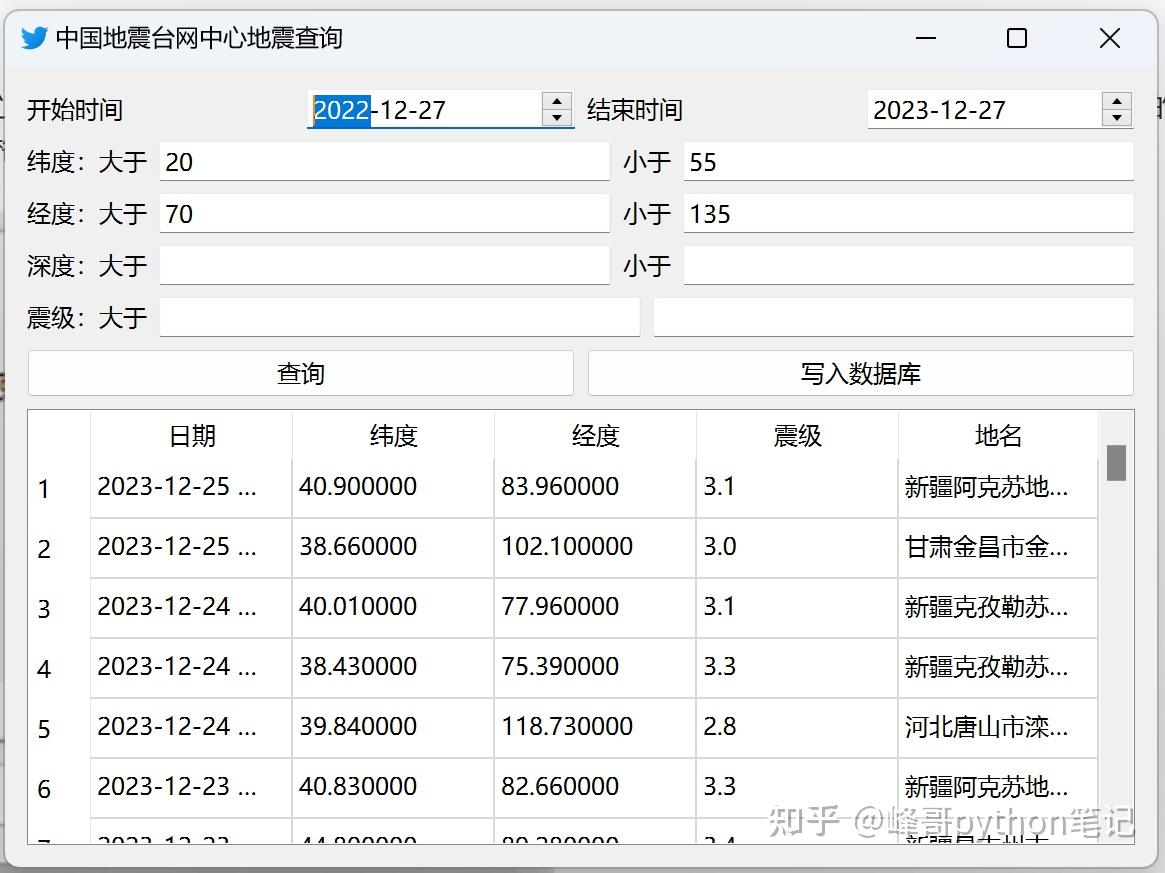
Task: Decrement the start date with down arrow
Action: pos(556,117)
